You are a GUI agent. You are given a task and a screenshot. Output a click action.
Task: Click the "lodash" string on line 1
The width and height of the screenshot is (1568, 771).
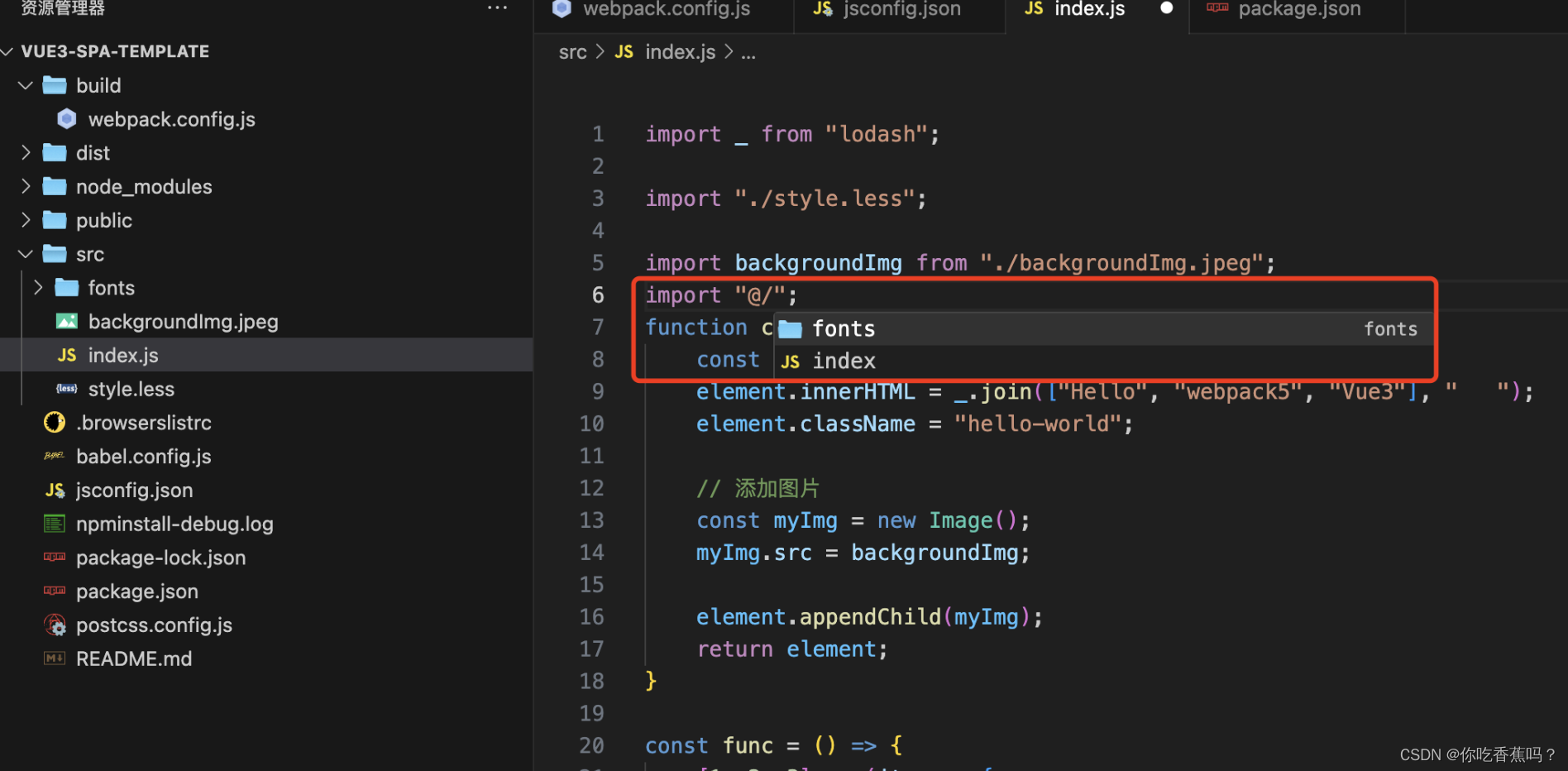tap(876, 134)
